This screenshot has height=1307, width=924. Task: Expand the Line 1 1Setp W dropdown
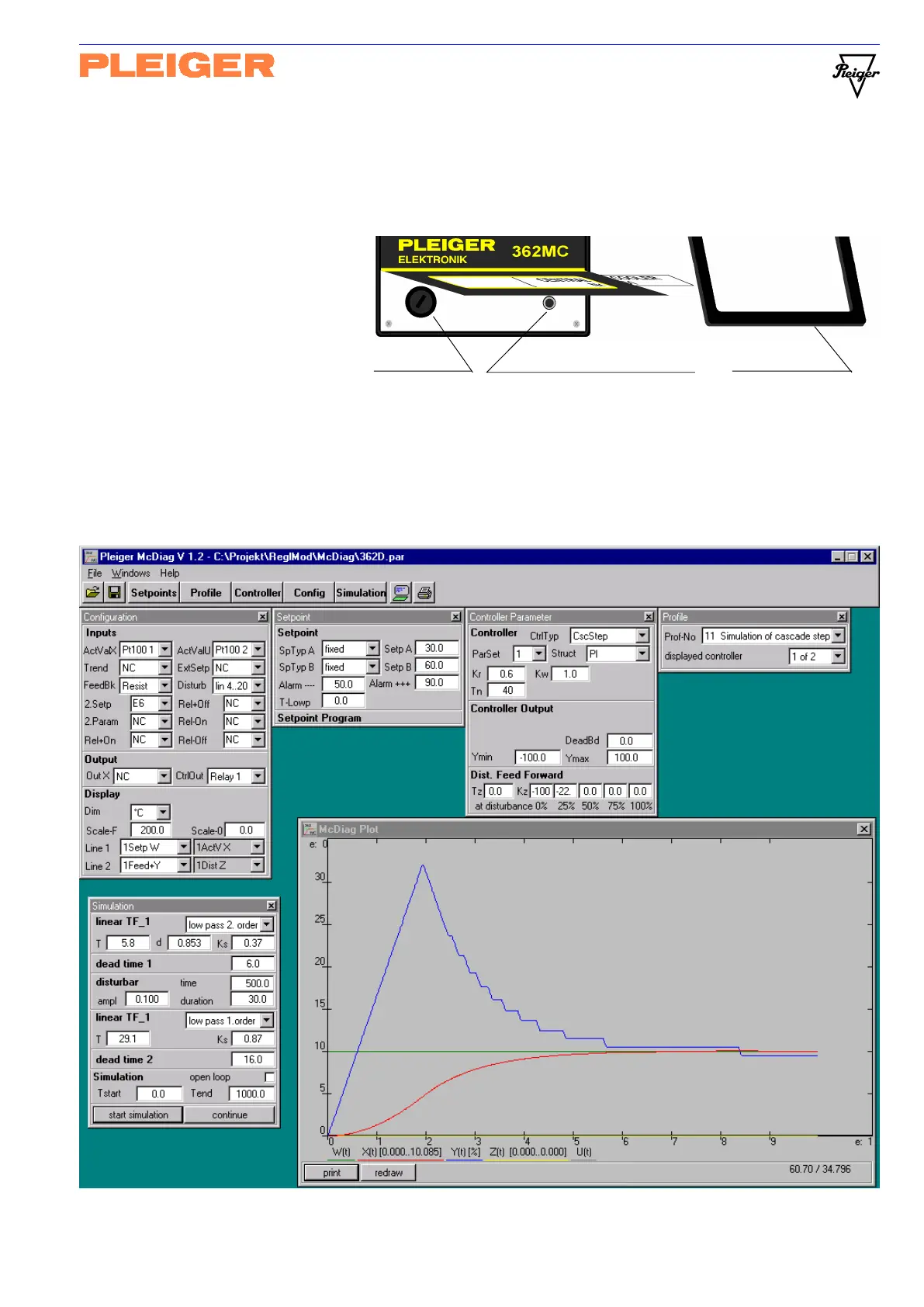pyautogui.click(x=184, y=847)
